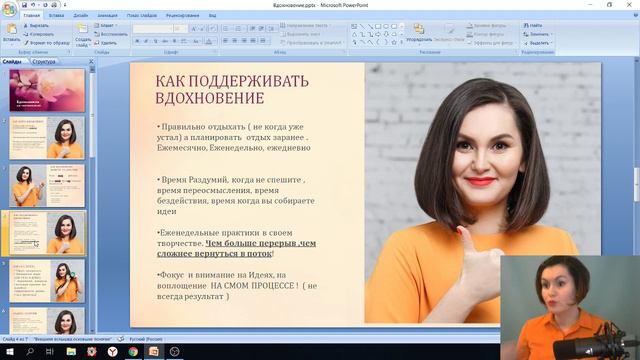Click the Find (Найти) binoculars icon
640x360 pixels.
[527, 25]
